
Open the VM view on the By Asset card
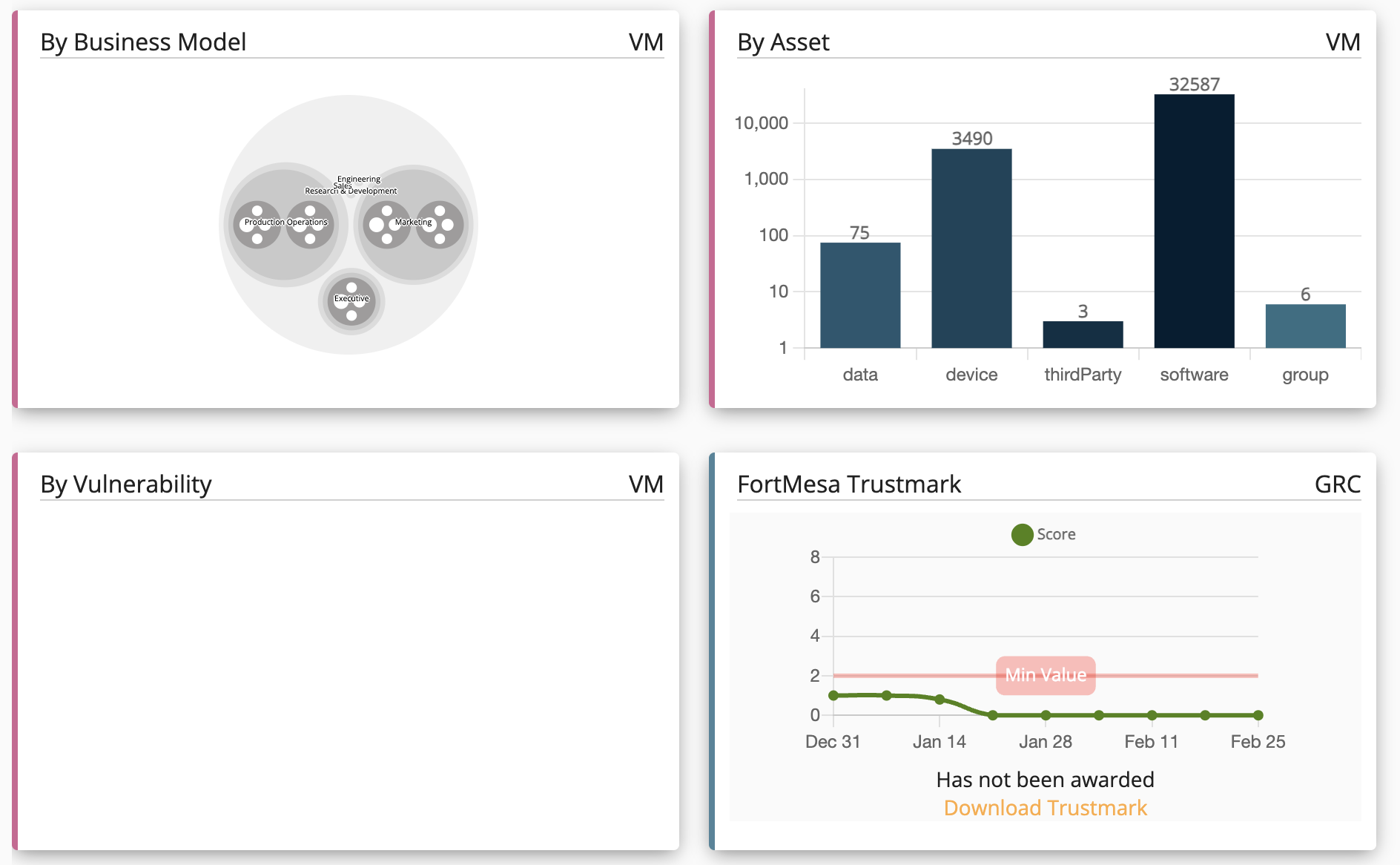(1343, 42)
